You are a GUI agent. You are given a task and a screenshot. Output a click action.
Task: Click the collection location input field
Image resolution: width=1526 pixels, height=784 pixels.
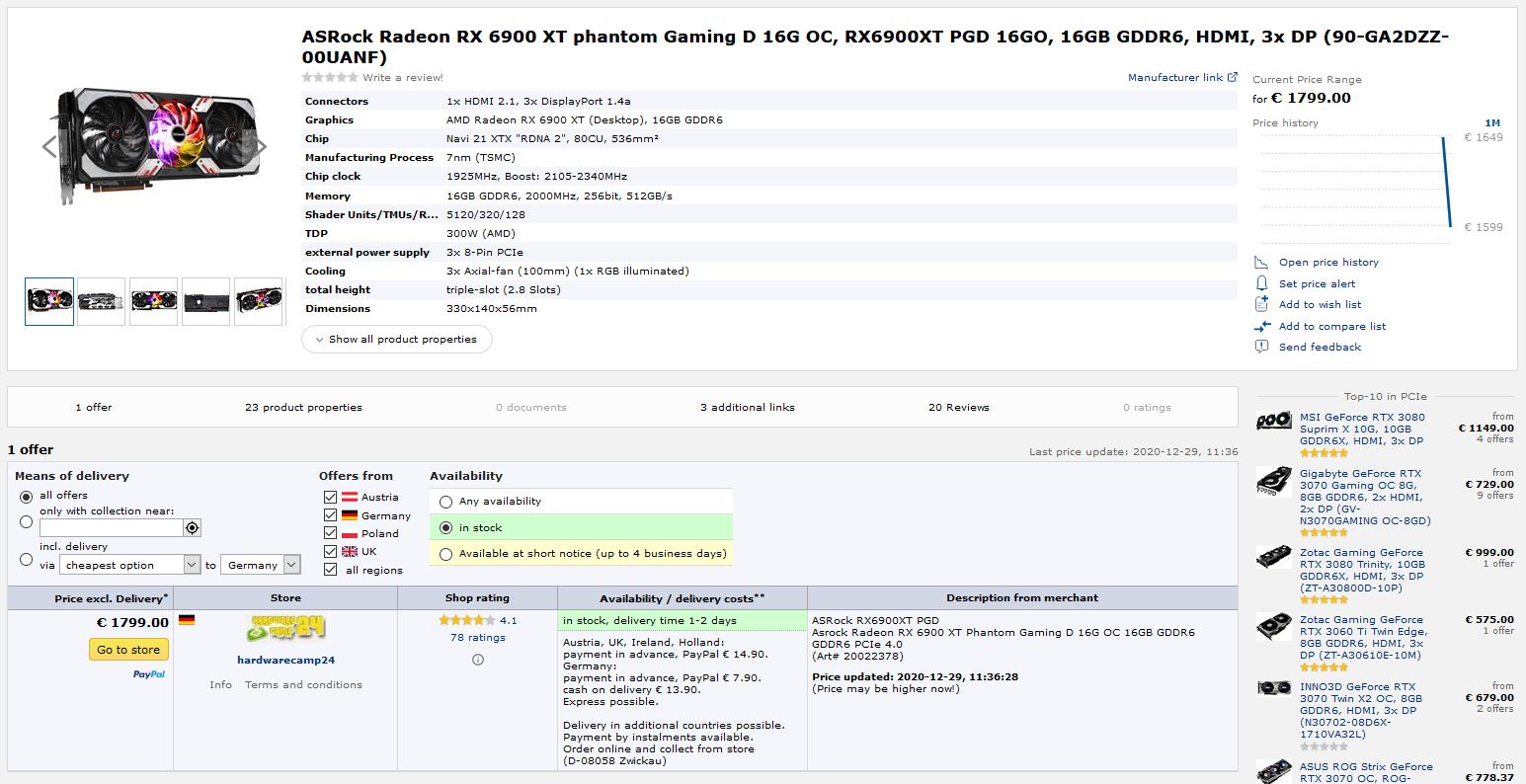pos(111,528)
